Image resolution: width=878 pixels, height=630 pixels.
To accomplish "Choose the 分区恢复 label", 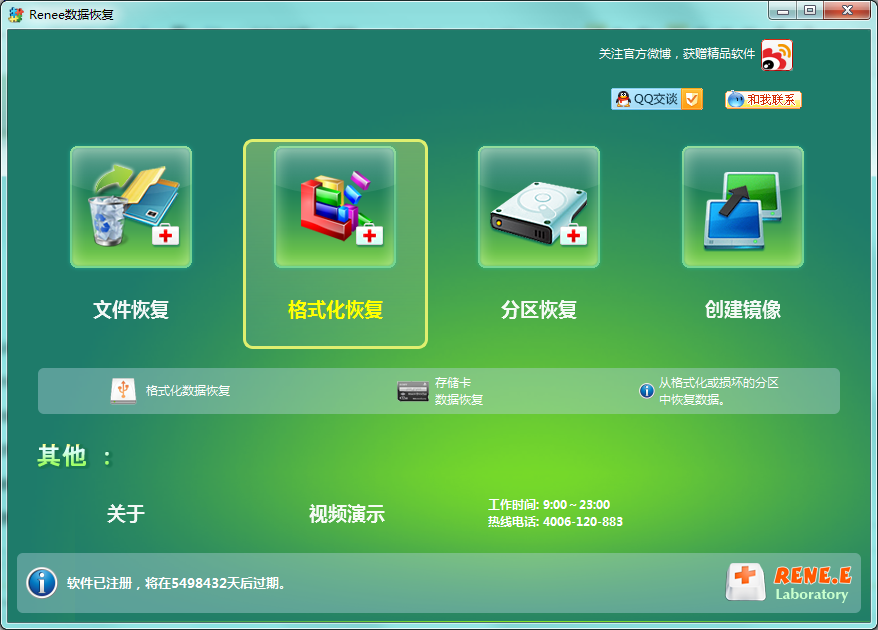I will (539, 310).
